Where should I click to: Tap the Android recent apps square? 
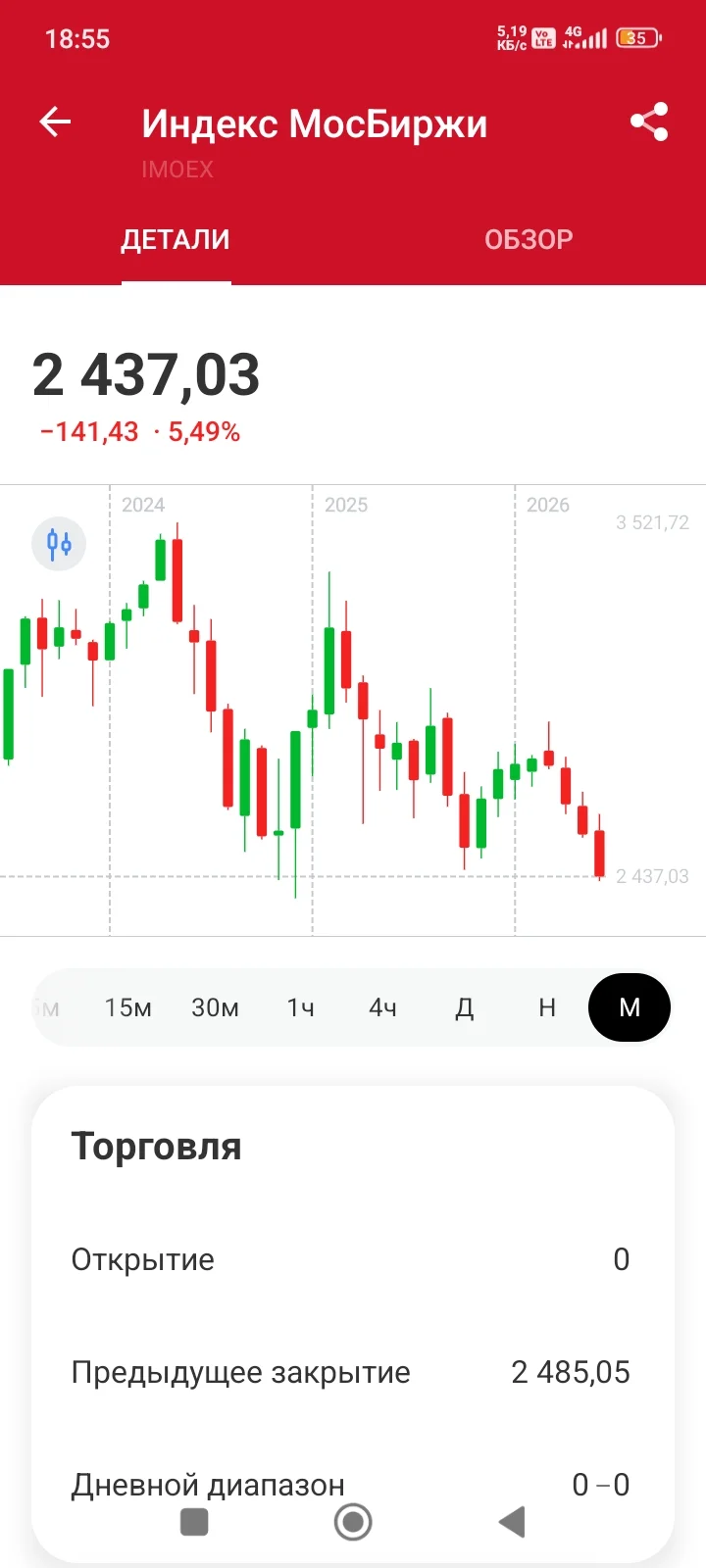pos(194,1522)
